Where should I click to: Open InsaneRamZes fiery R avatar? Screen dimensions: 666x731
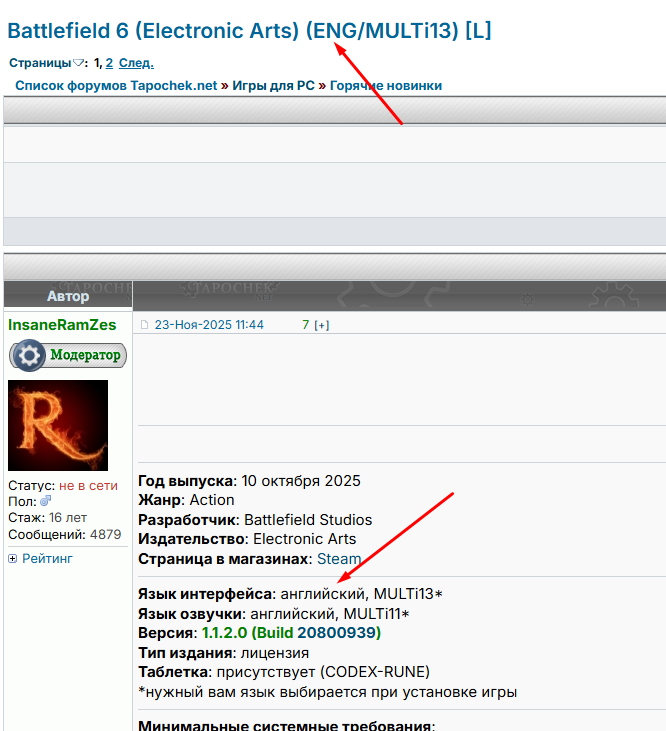click(x=58, y=426)
